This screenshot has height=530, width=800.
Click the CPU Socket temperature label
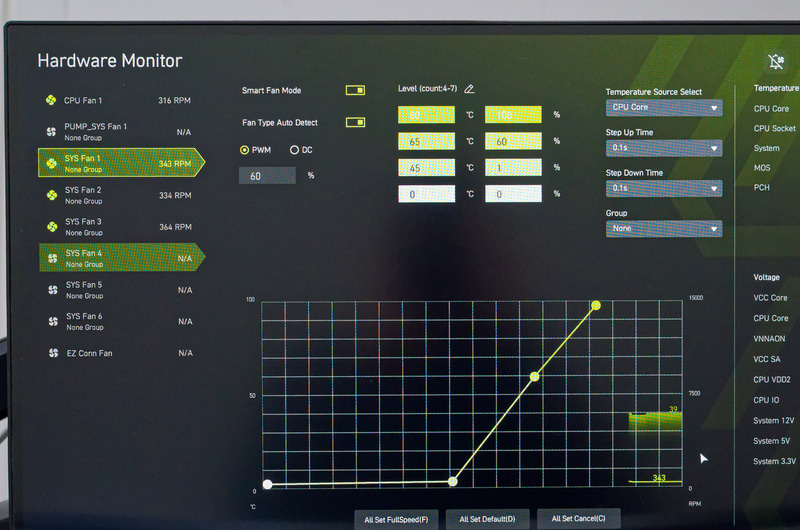point(774,128)
